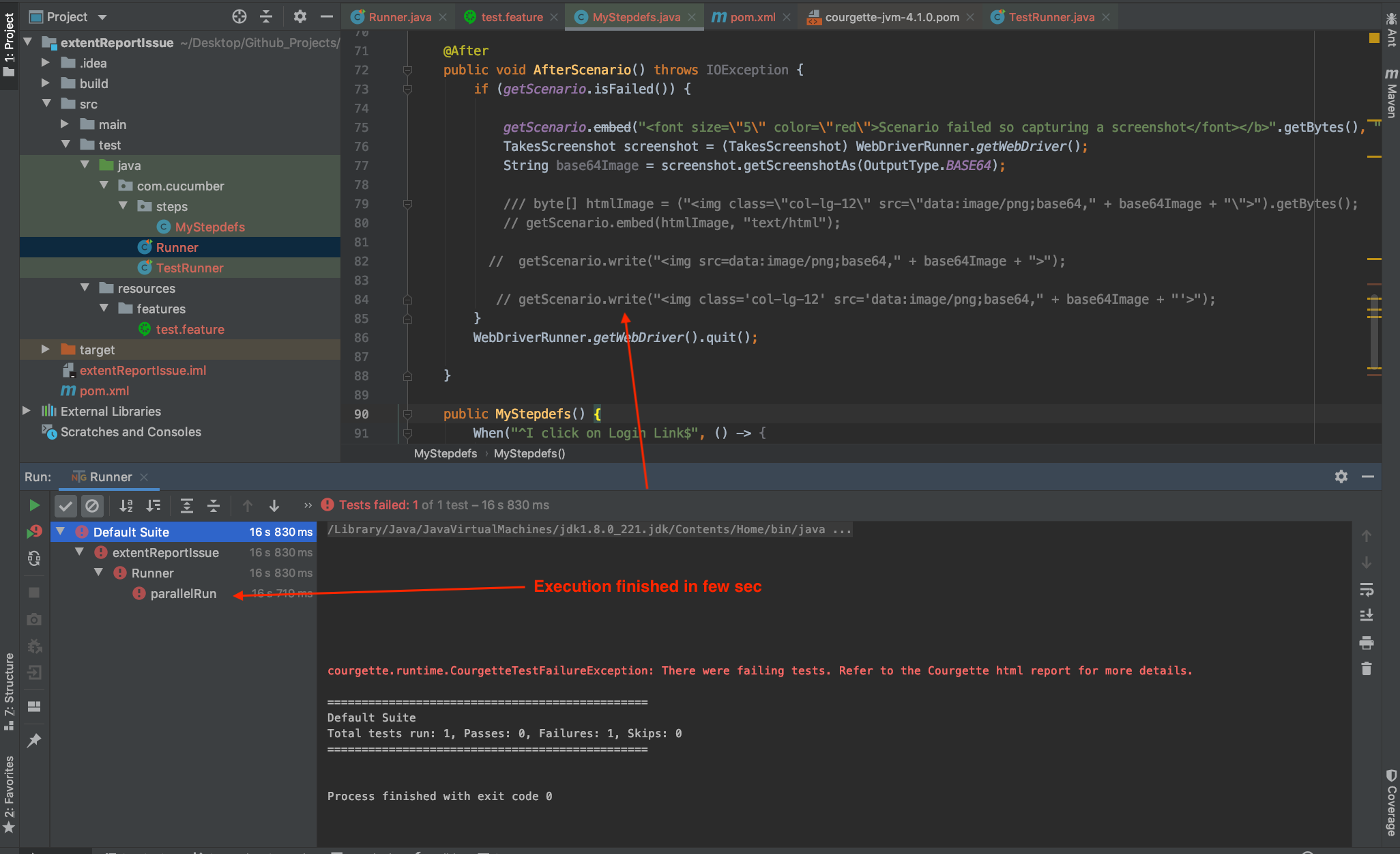The image size is (1400, 854).
Task: Sort test results alphabetically
Action: [x=126, y=505]
